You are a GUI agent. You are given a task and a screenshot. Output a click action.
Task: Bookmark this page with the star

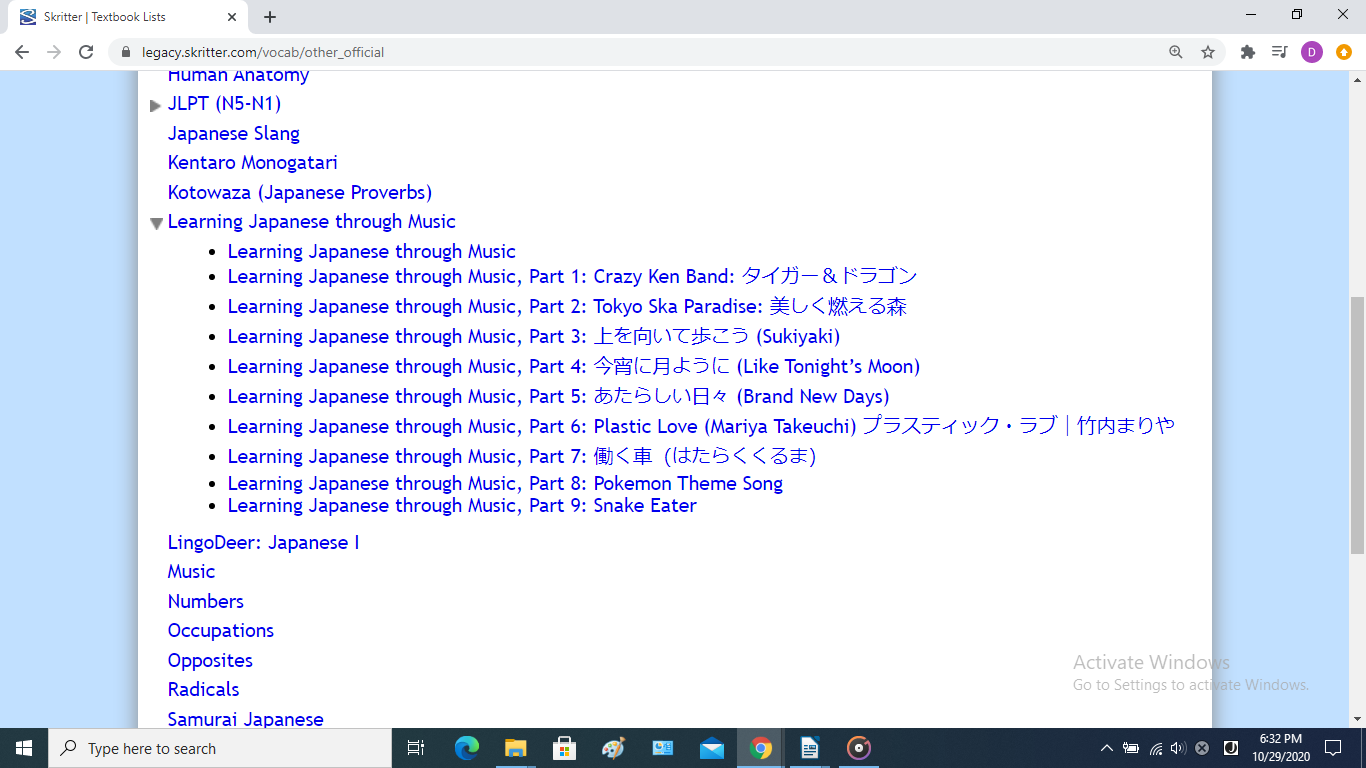tap(1208, 52)
